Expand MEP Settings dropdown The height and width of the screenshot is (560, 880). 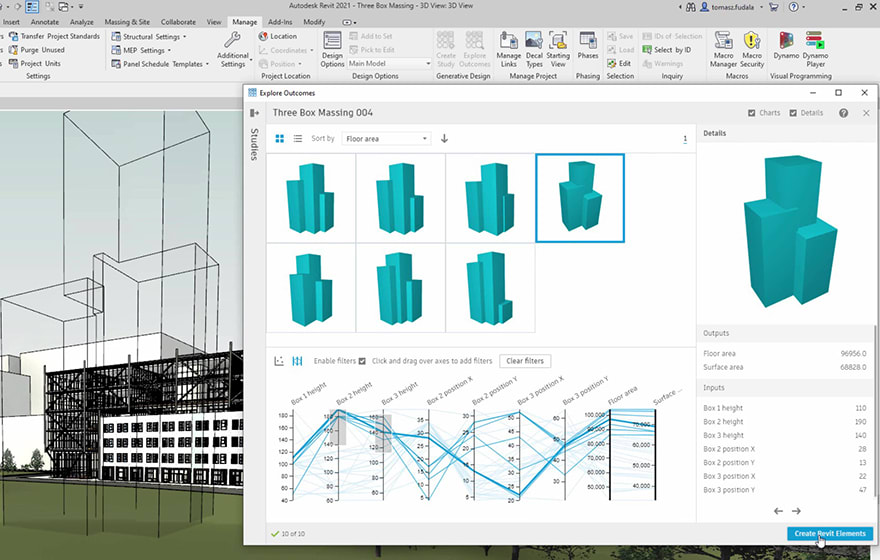coord(141,50)
